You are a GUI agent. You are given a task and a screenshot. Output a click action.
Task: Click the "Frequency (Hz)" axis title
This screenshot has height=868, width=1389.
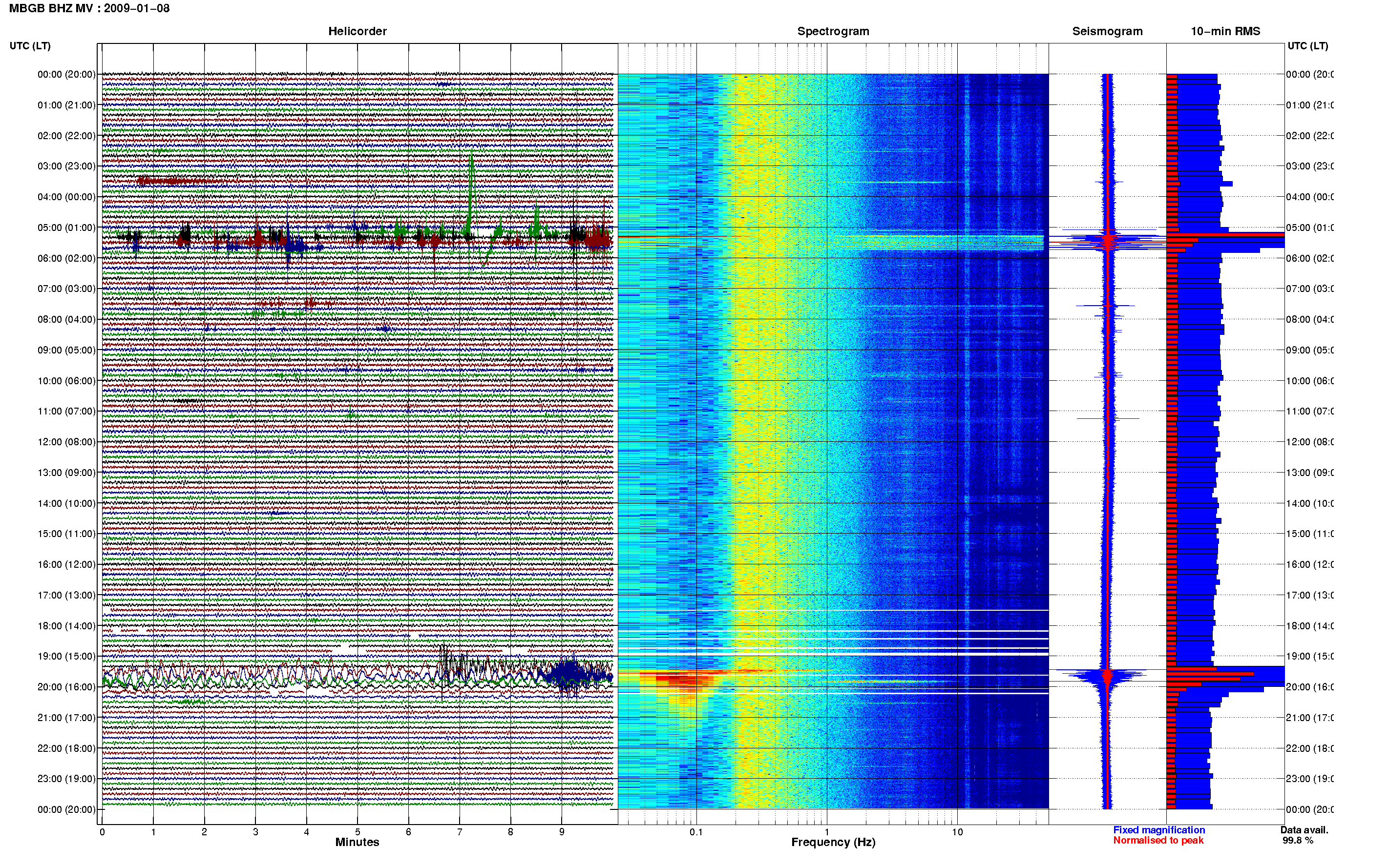(x=833, y=842)
